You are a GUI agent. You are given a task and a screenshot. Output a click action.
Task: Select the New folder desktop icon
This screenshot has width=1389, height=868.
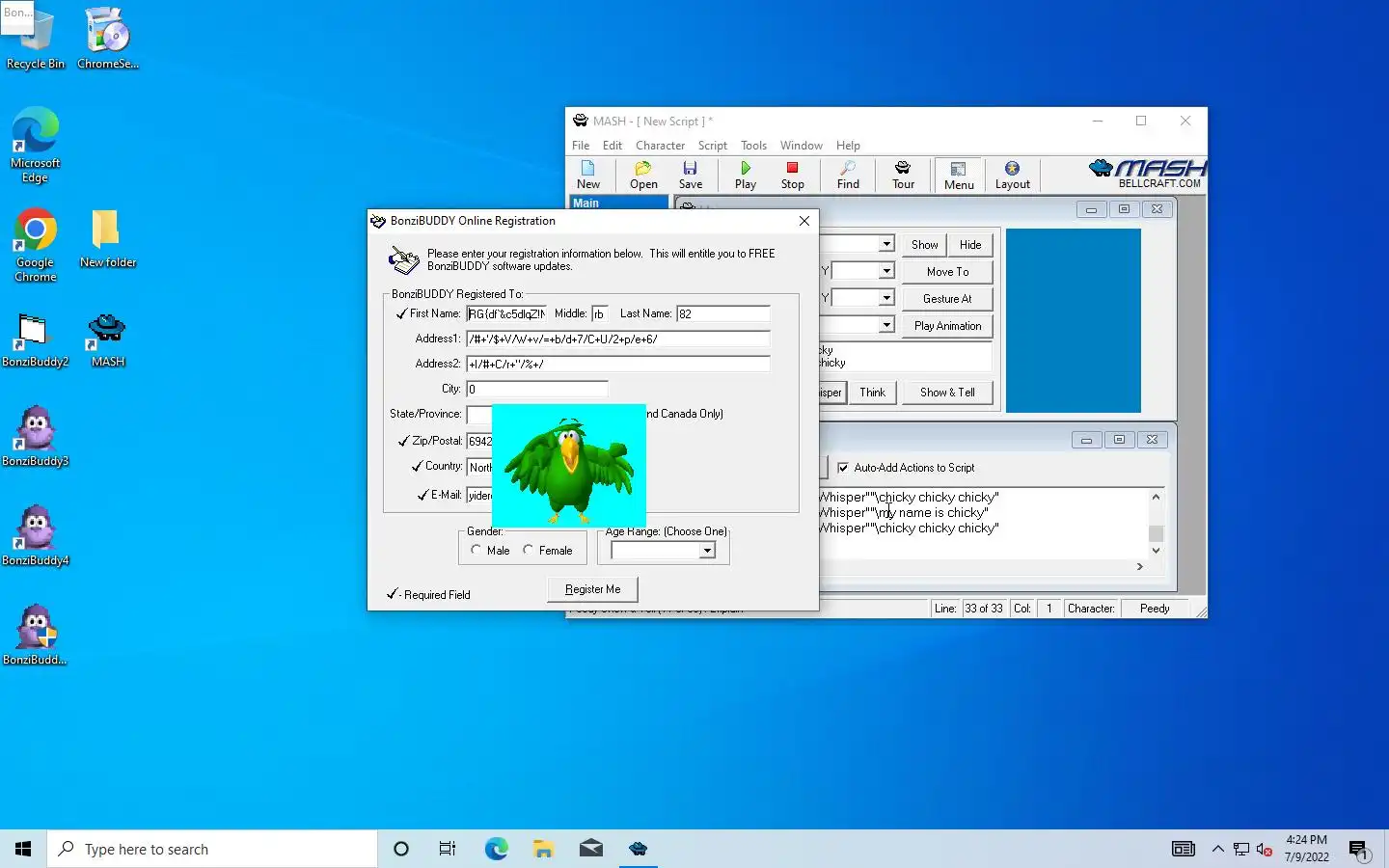(x=108, y=238)
